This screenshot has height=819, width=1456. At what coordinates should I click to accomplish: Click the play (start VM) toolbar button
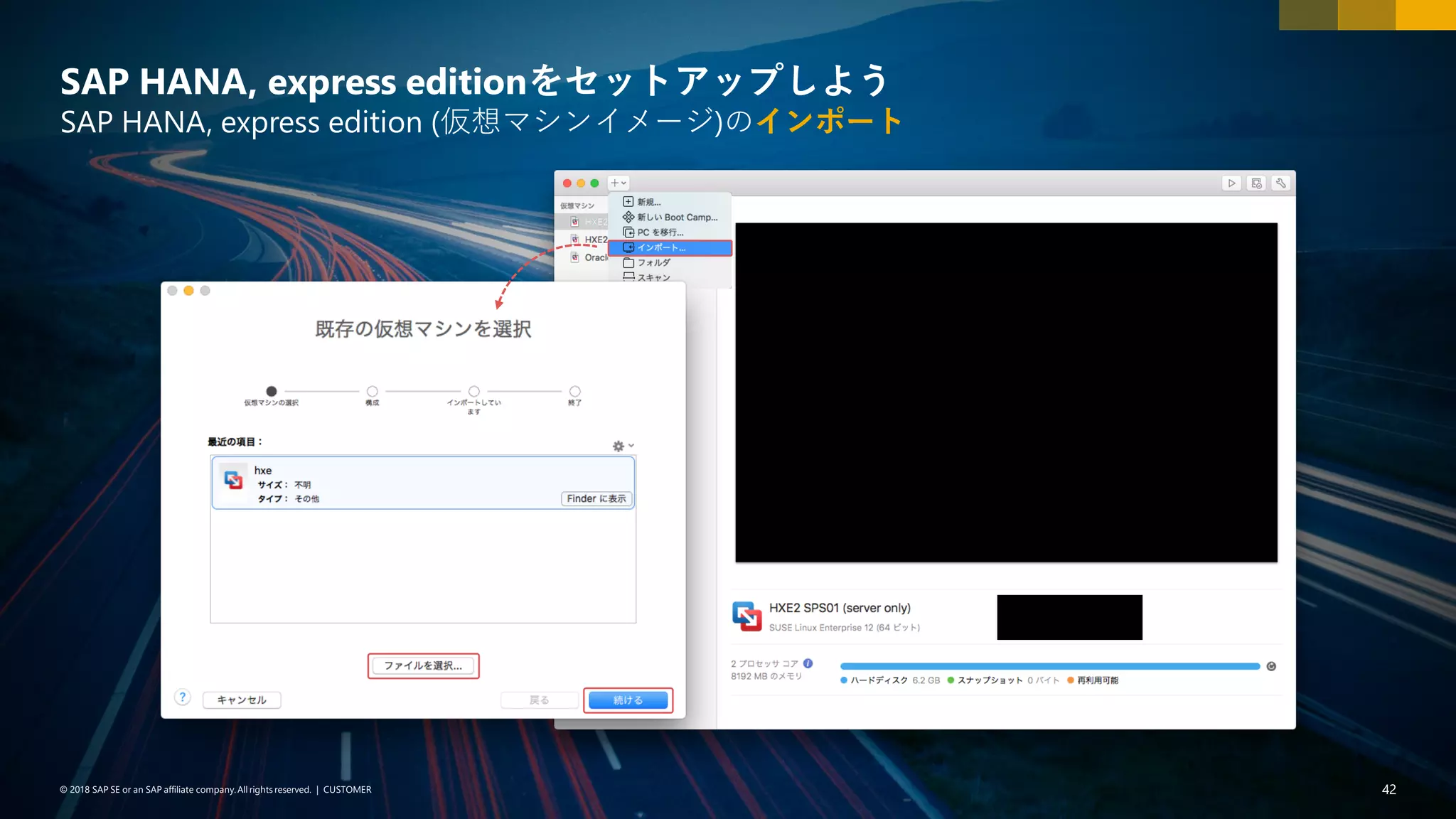(1231, 183)
